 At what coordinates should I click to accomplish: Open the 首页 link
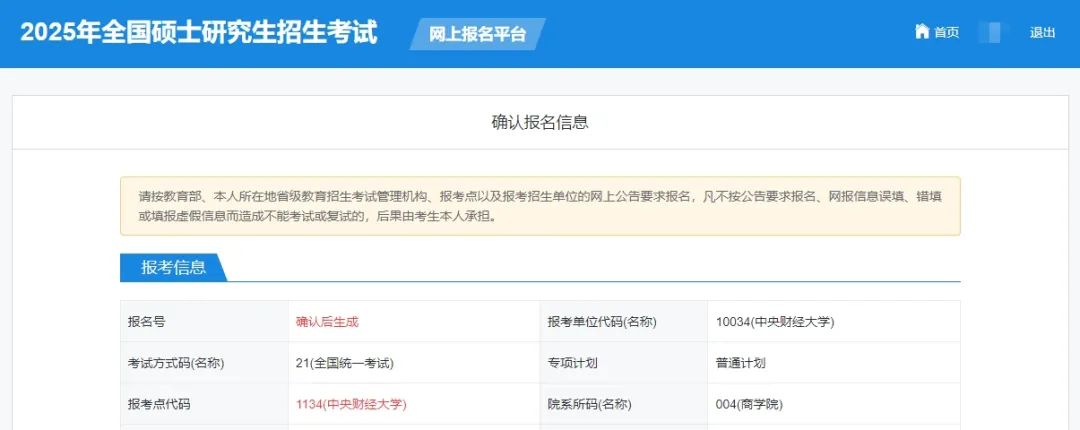tap(946, 32)
